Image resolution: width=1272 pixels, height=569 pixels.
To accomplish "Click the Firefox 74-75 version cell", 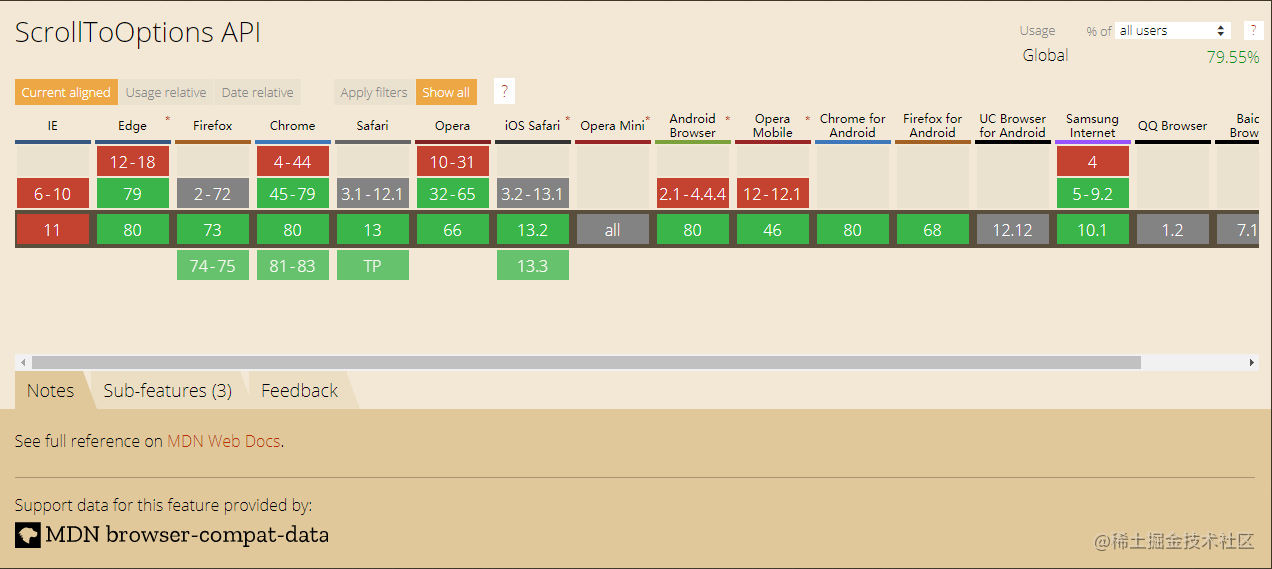I will [x=213, y=265].
